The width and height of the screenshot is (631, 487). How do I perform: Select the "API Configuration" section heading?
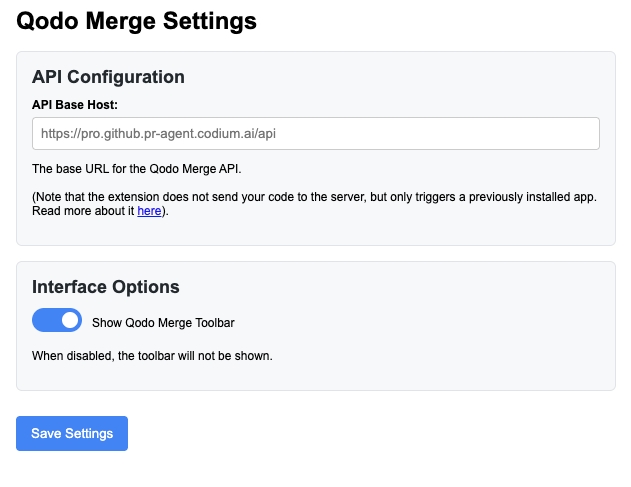click(x=108, y=77)
